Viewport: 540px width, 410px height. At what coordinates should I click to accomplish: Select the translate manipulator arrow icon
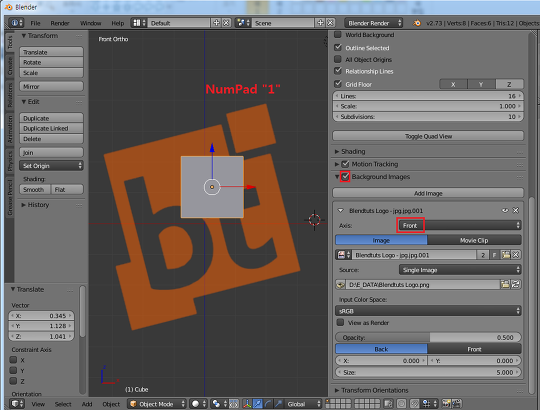[x=258, y=403]
